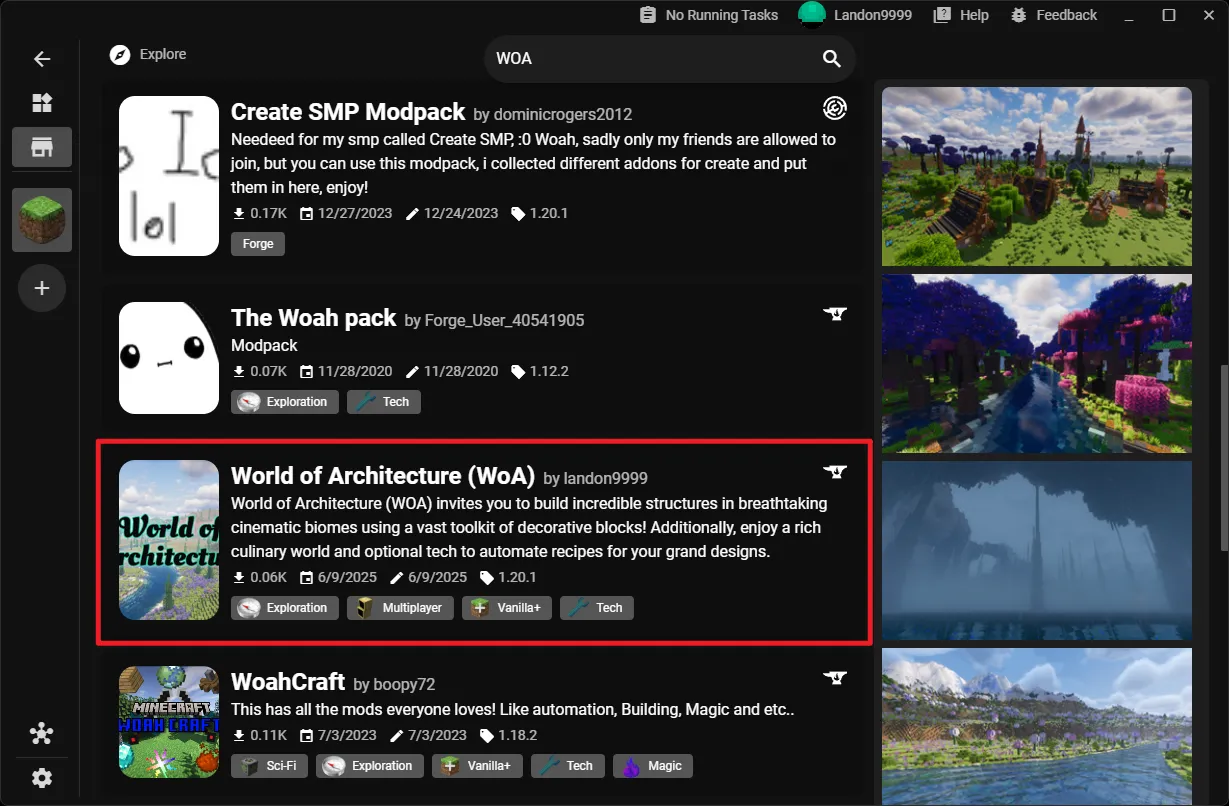Select Vanilla+ tag on WoahCraft
The width and height of the screenshot is (1229, 806).
477,766
